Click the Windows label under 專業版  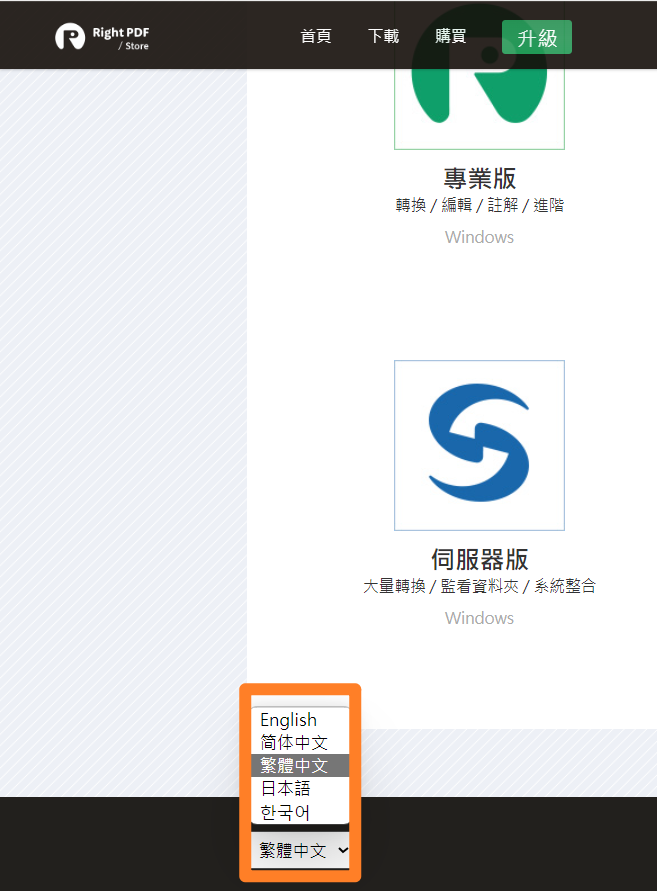479,237
